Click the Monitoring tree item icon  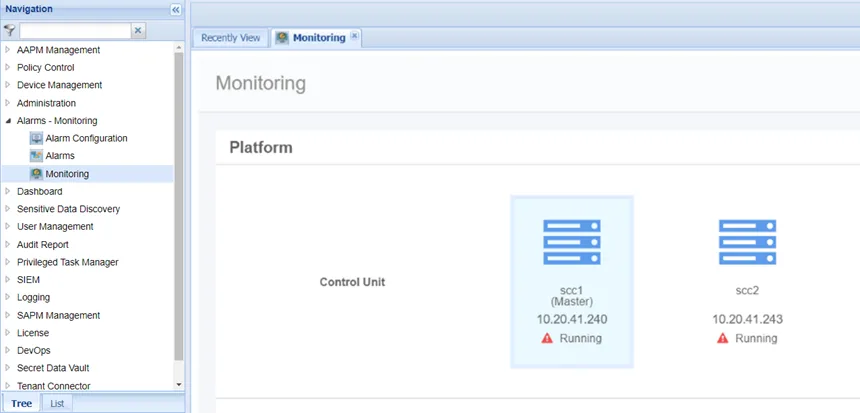click(x=36, y=174)
